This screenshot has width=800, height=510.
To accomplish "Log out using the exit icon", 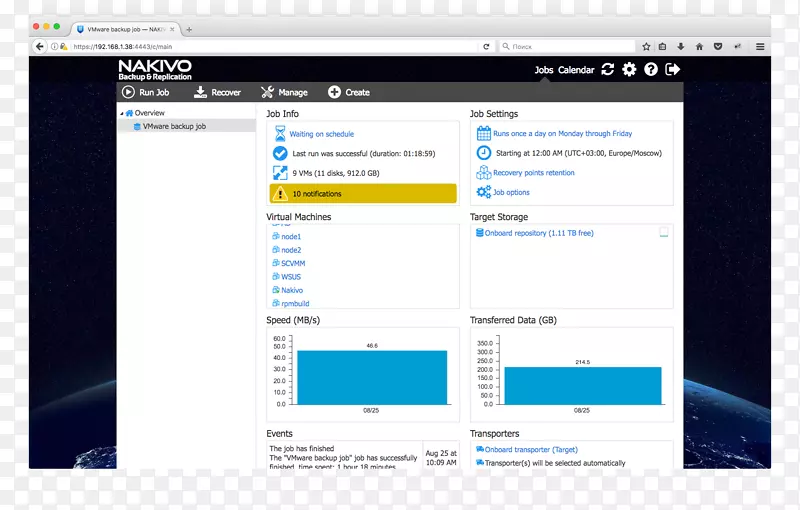I will pos(672,69).
